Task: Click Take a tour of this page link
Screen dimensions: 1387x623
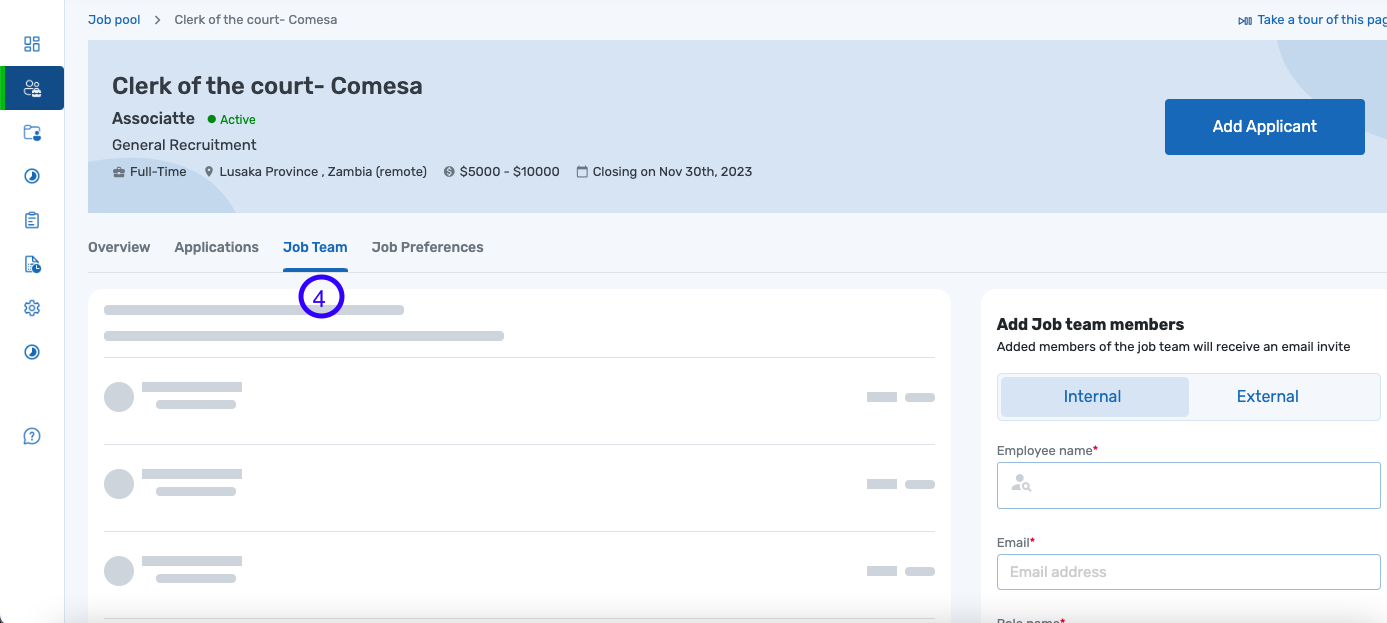Action: pos(1312,20)
